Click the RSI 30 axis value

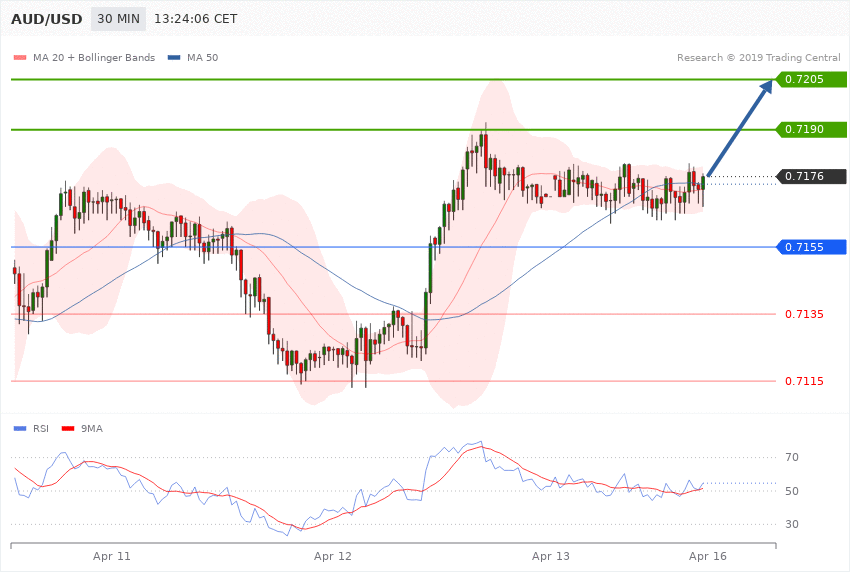click(792, 525)
